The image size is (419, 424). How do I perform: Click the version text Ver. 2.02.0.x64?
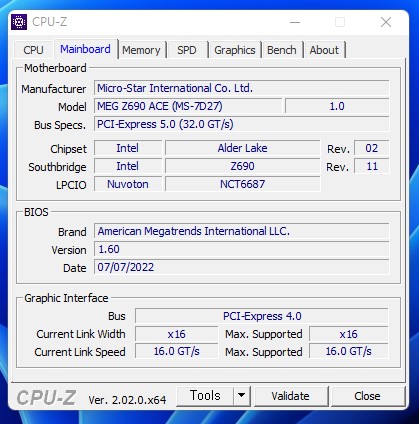(x=127, y=400)
